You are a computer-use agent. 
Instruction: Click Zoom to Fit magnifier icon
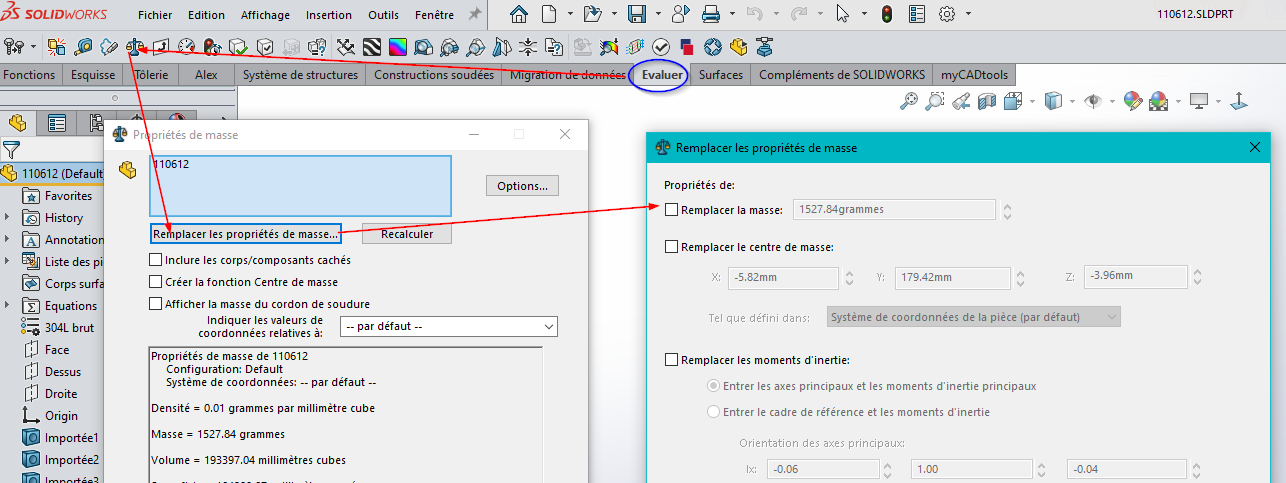pos(909,100)
